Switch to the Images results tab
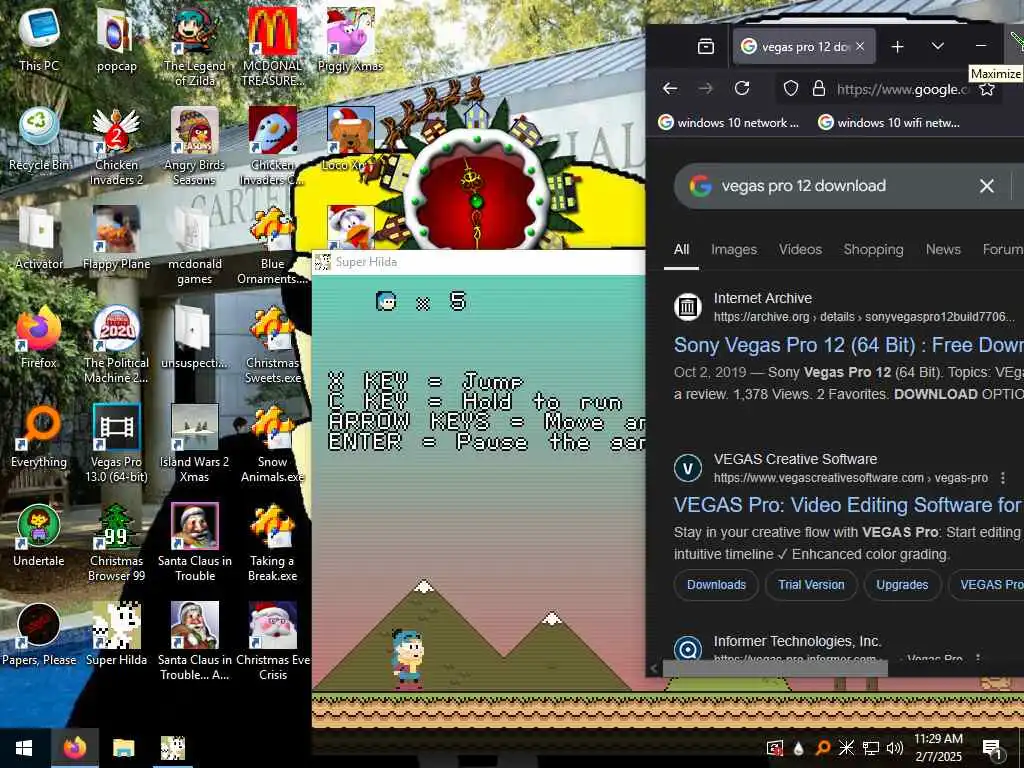 pyautogui.click(x=734, y=249)
